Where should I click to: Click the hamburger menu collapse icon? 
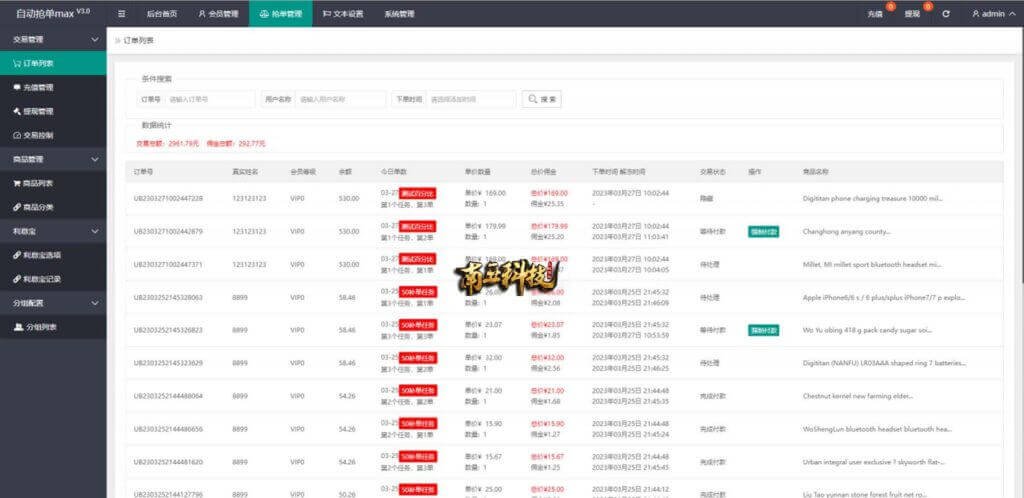(x=122, y=14)
